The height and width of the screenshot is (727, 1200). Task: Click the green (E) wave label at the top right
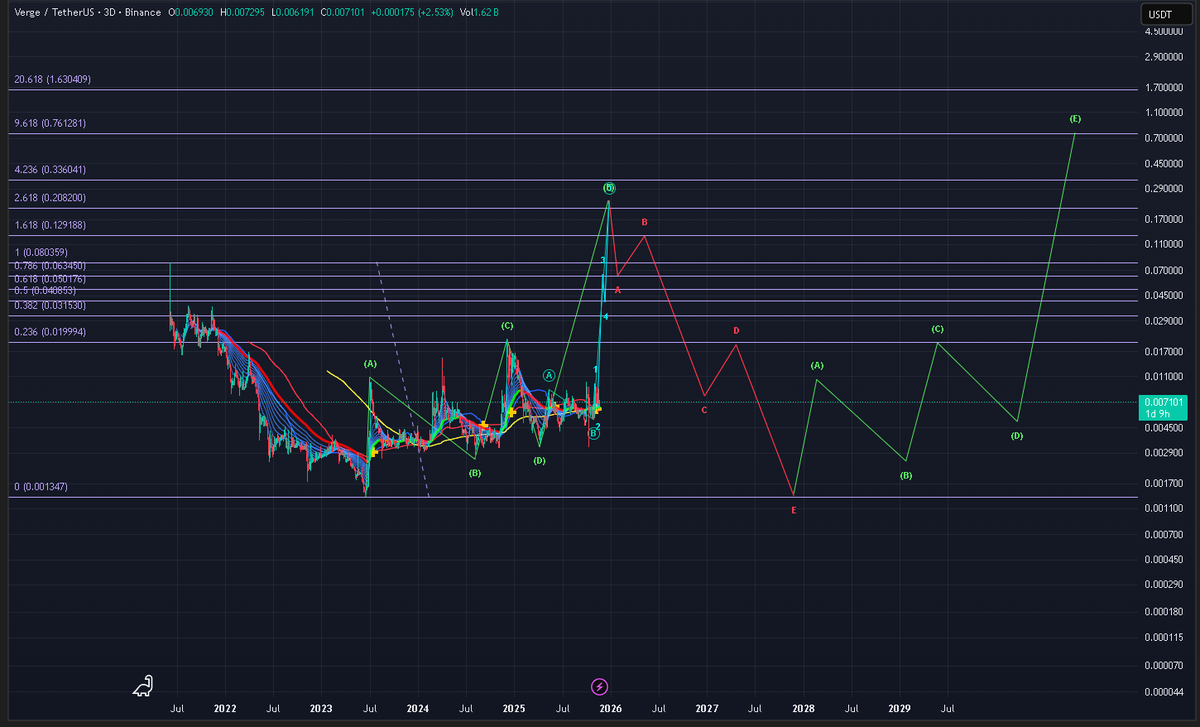pos(1075,119)
